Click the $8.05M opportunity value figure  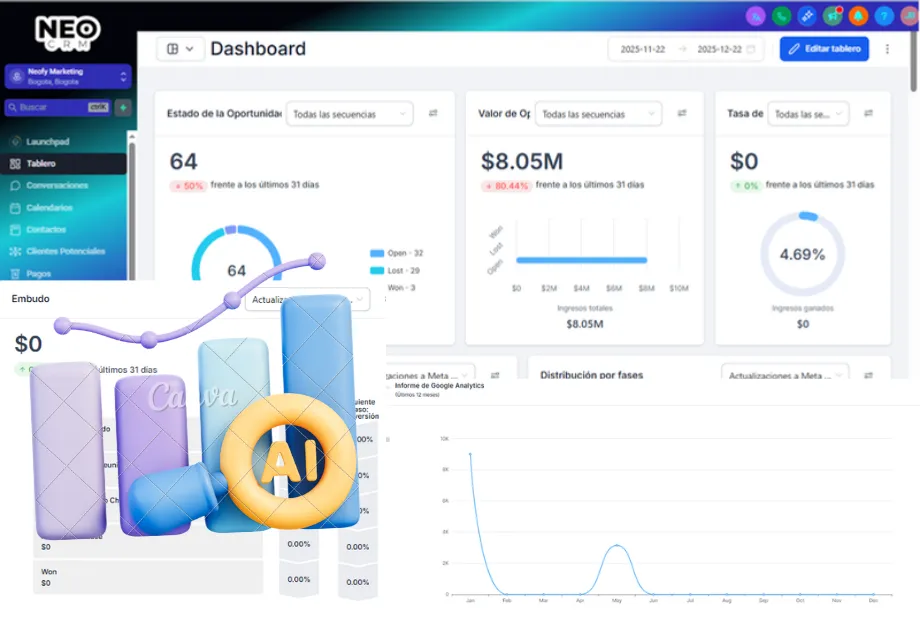(522, 161)
